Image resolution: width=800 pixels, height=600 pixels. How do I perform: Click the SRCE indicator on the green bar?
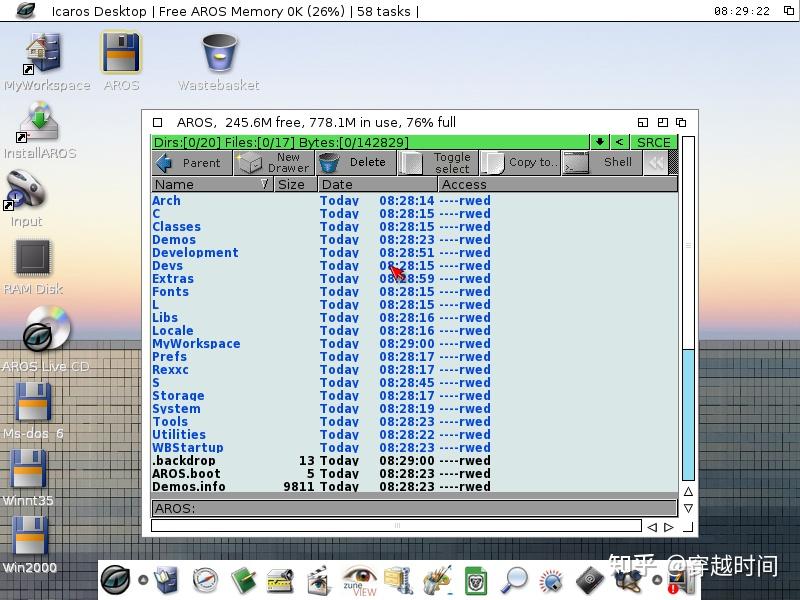coord(655,141)
